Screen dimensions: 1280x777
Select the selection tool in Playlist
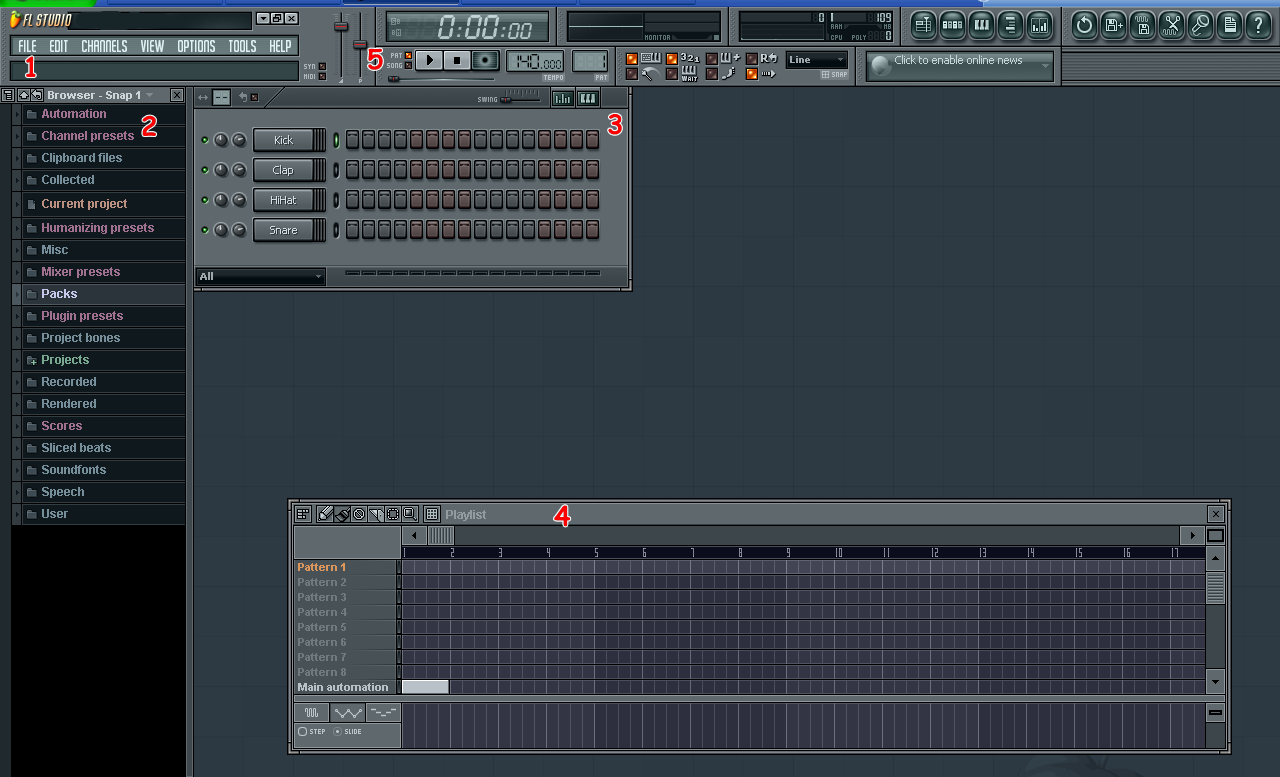392,514
